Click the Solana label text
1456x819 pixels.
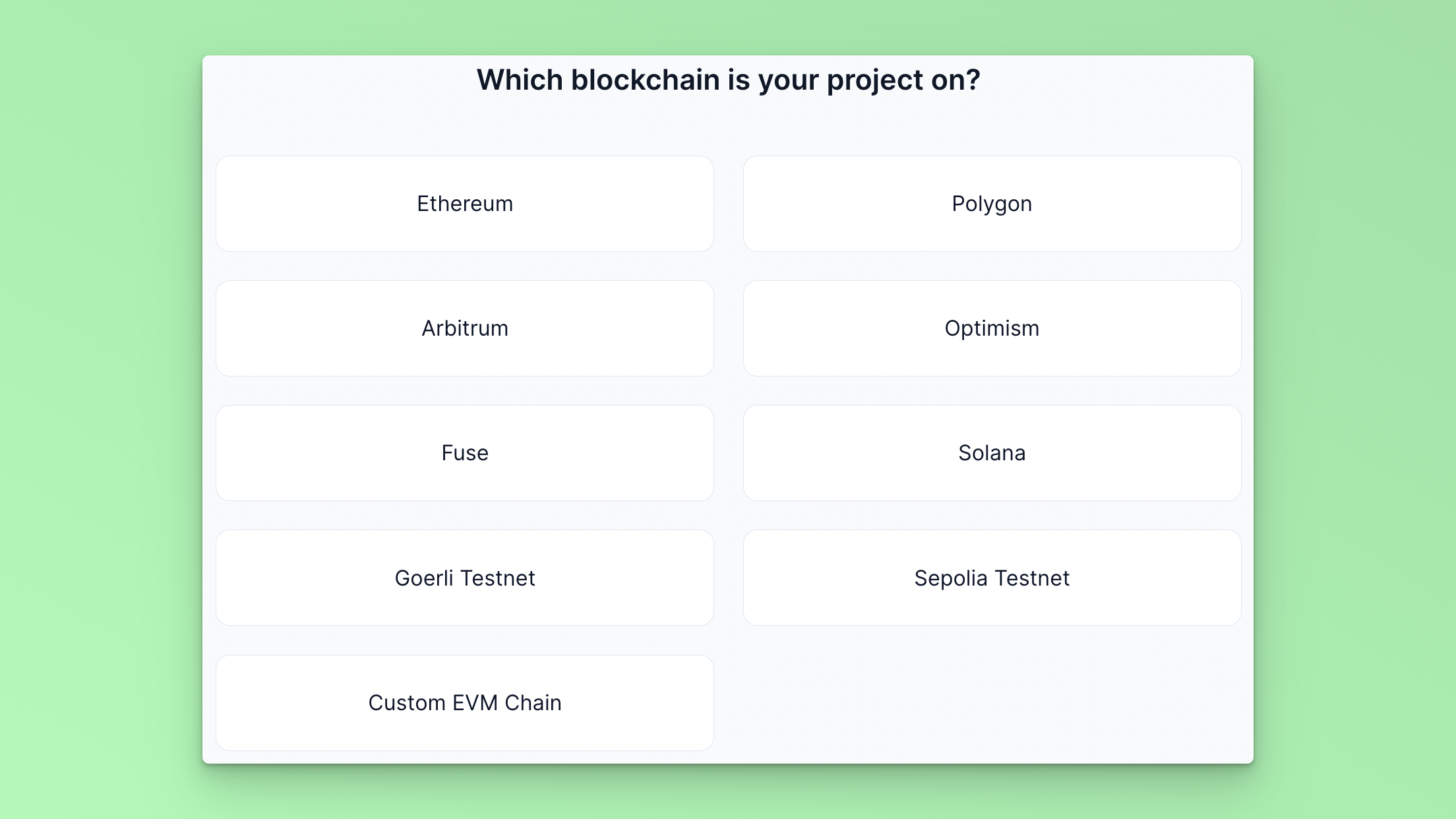(x=992, y=453)
